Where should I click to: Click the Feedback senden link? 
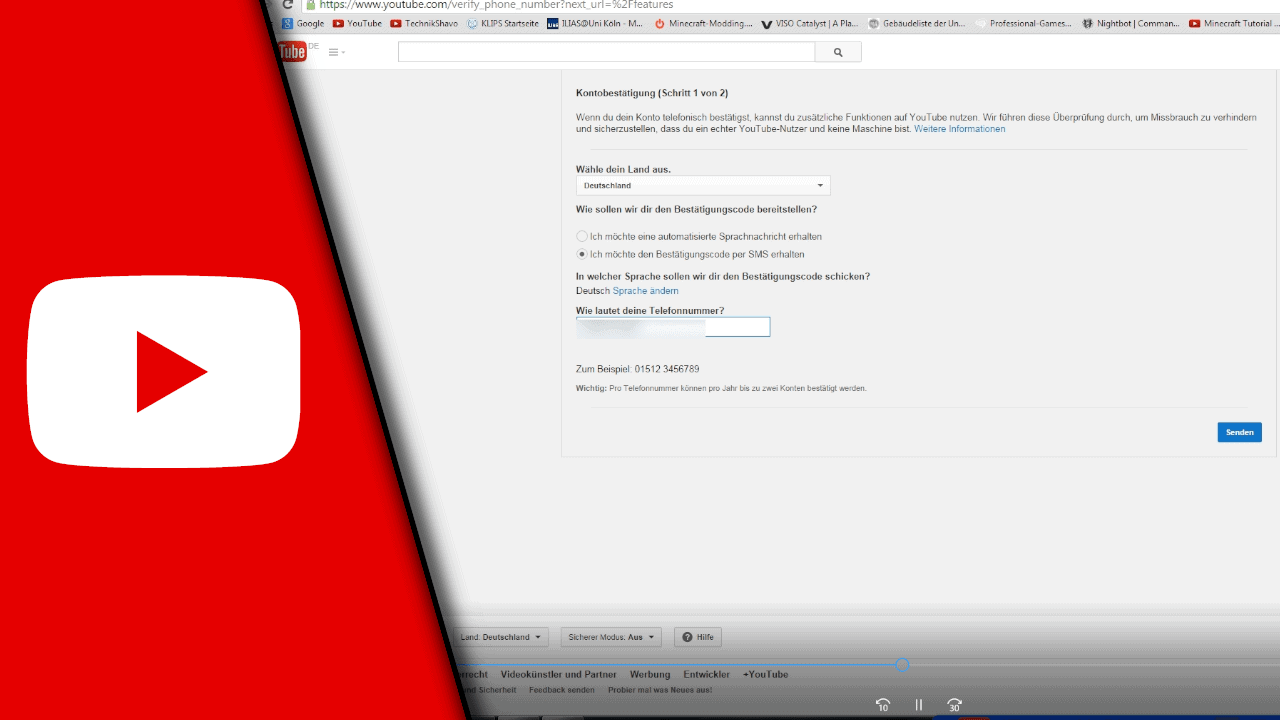562,690
